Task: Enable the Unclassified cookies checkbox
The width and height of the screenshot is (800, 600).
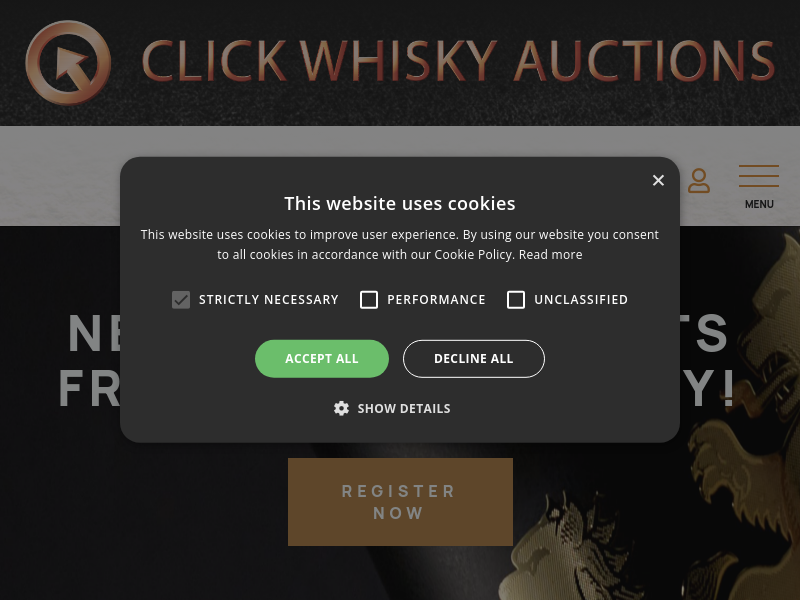Action: (x=516, y=299)
